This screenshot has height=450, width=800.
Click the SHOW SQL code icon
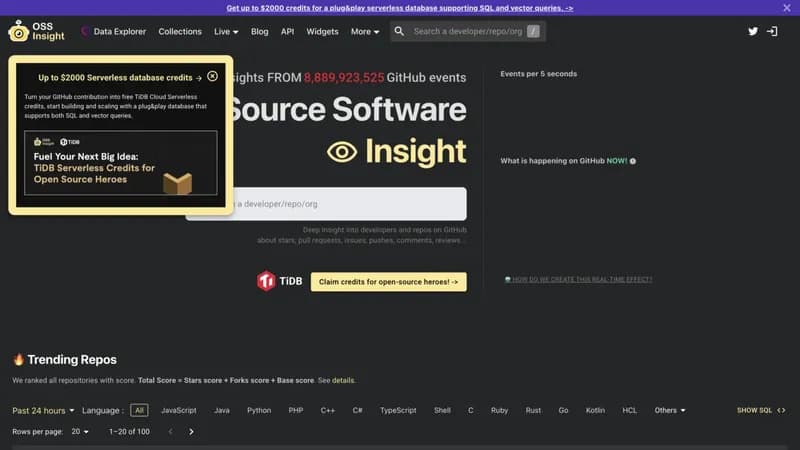pos(781,410)
